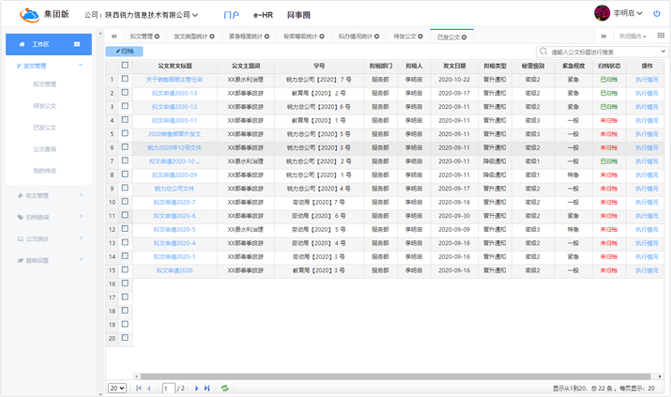Go to next page icon
Image resolution: width=671 pixels, height=397 pixels.
[196, 388]
